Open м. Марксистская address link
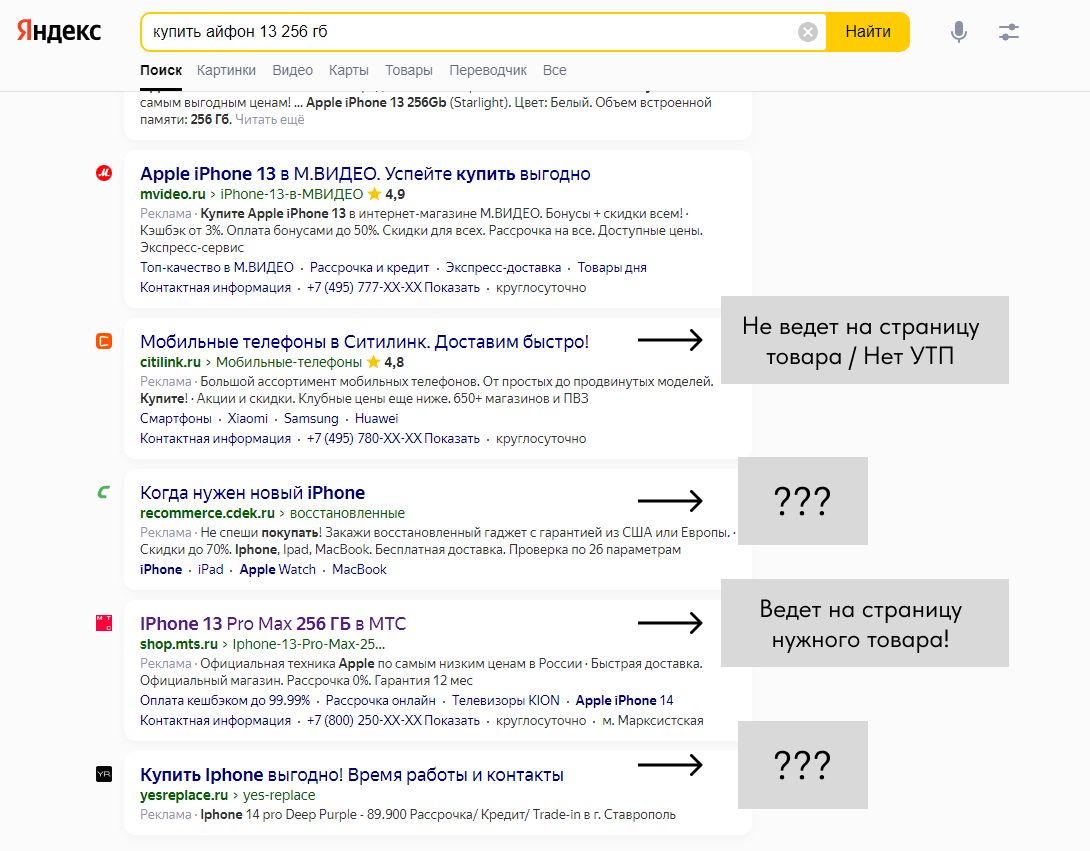The height and width of the screenshot is (851, 1090). pyautogui.click(x=653, y=720)
